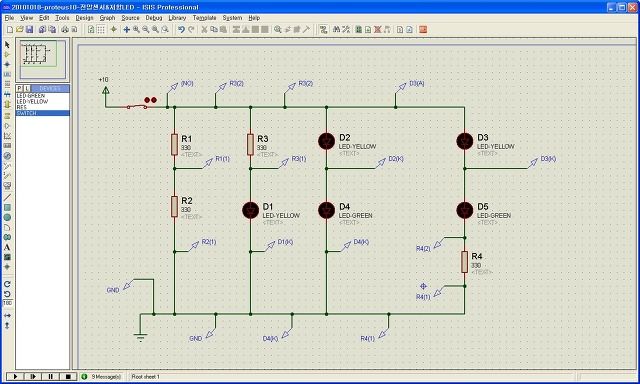The height and width of the screenshot is (384, 640).
Task: Click the Save design toolbar icon
Action: point(29,29)
